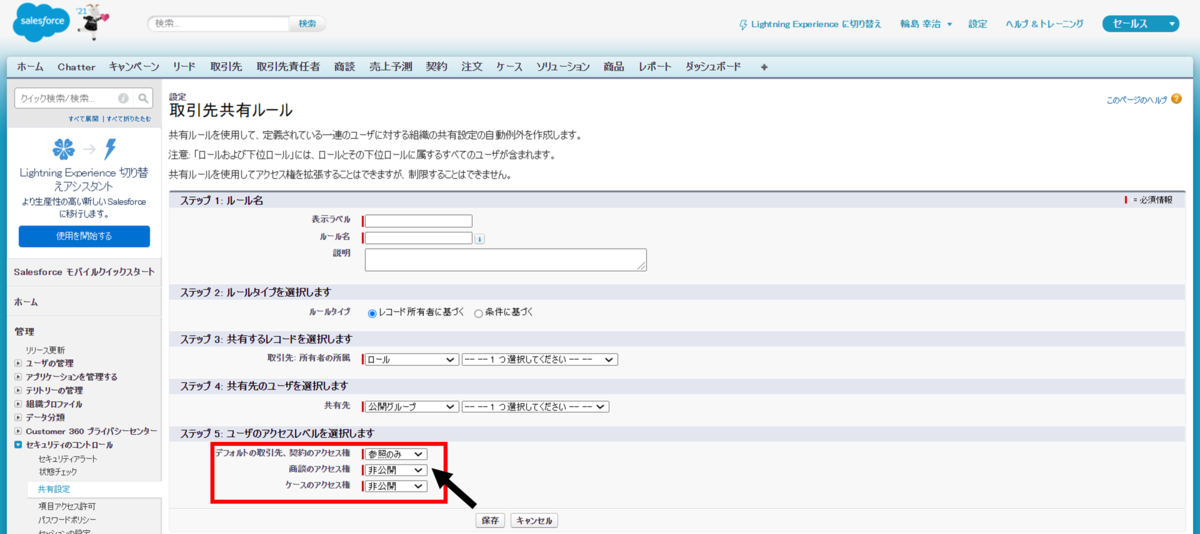1200x534 pixels.
Task: Open the 取引先 tab
Action: [x=226, y=67]
